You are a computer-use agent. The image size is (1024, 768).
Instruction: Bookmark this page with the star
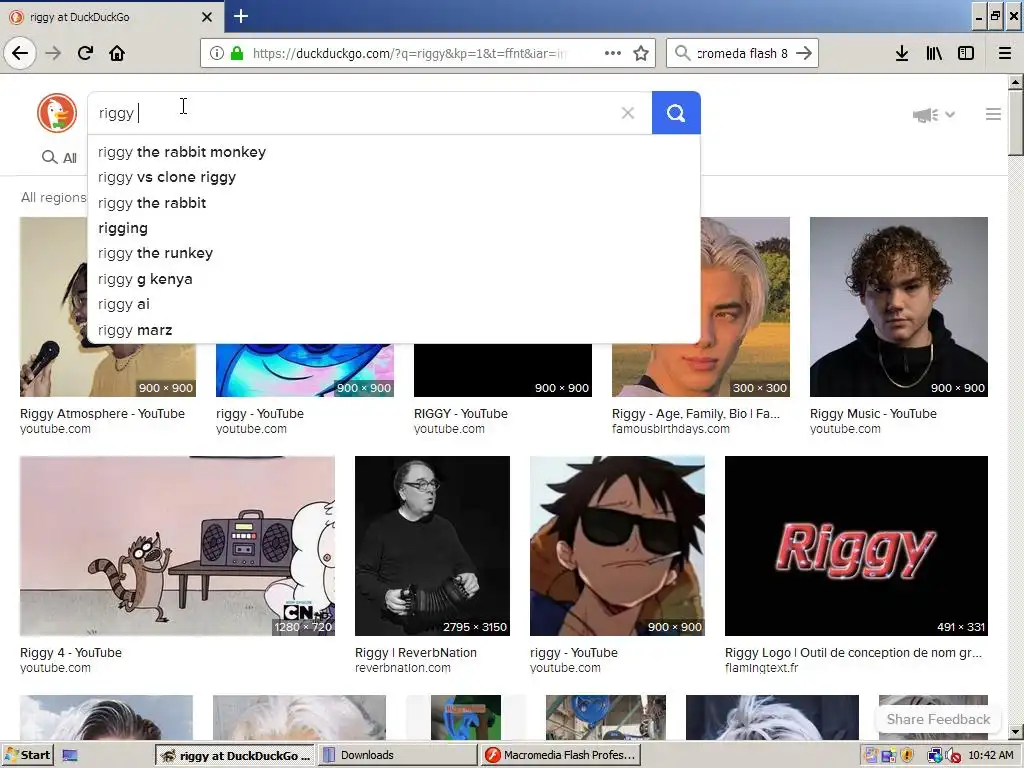click(x=641, y=53)
